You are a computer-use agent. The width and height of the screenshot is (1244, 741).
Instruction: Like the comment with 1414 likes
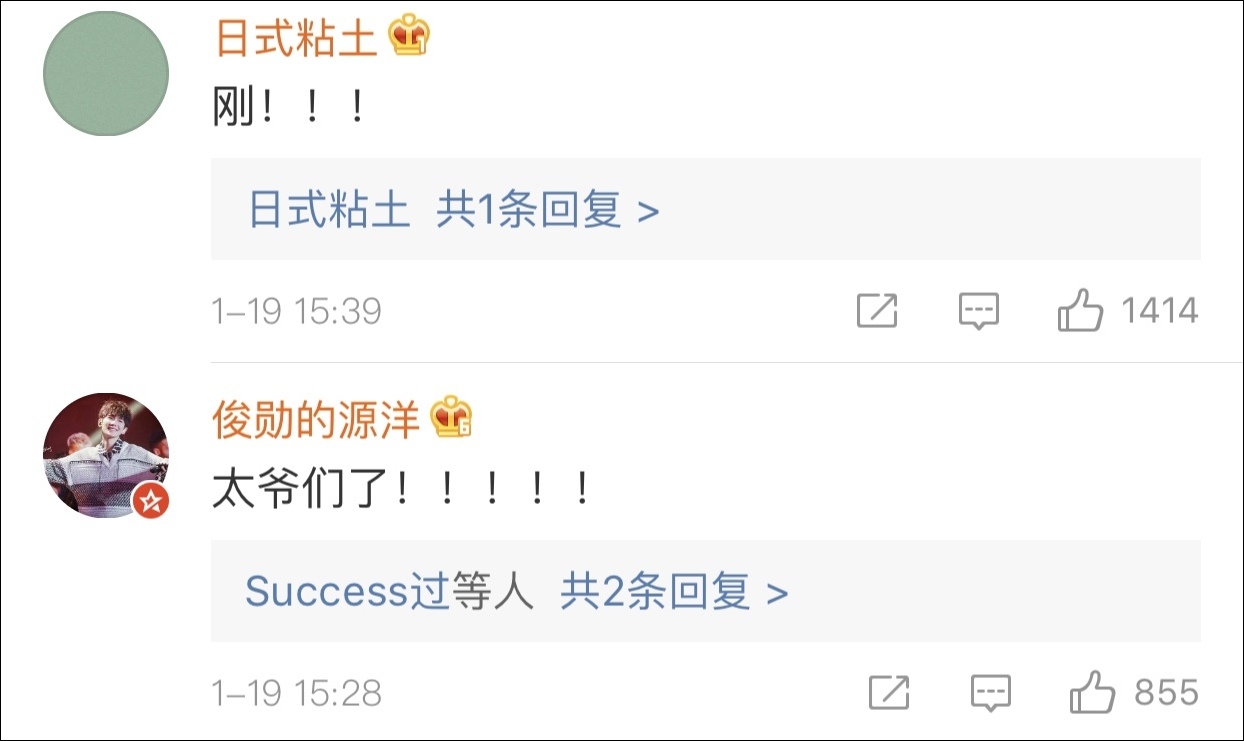pyautogui.click(x=1080, y=310)
